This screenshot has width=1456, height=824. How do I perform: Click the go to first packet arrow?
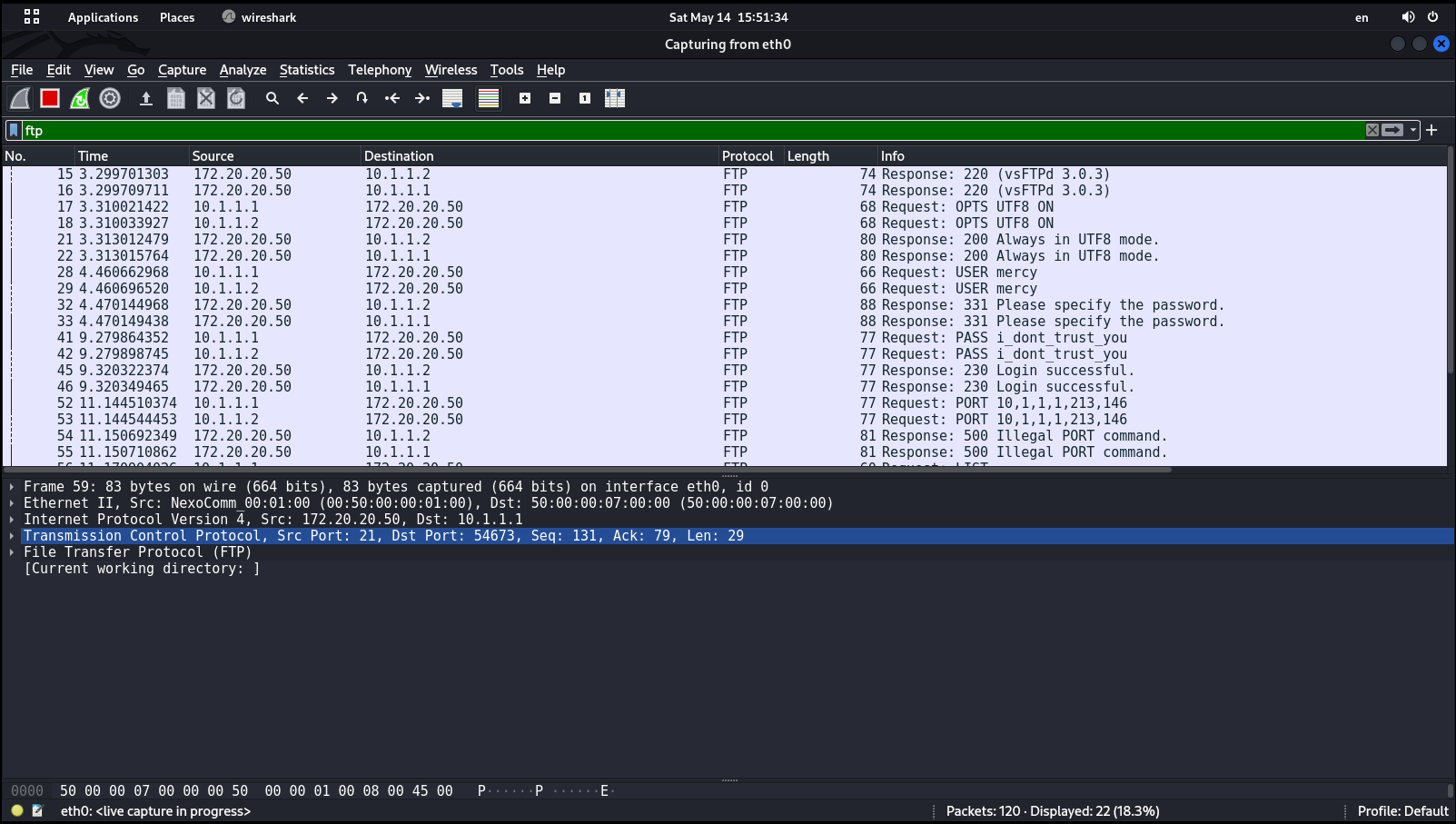point(392,98)
